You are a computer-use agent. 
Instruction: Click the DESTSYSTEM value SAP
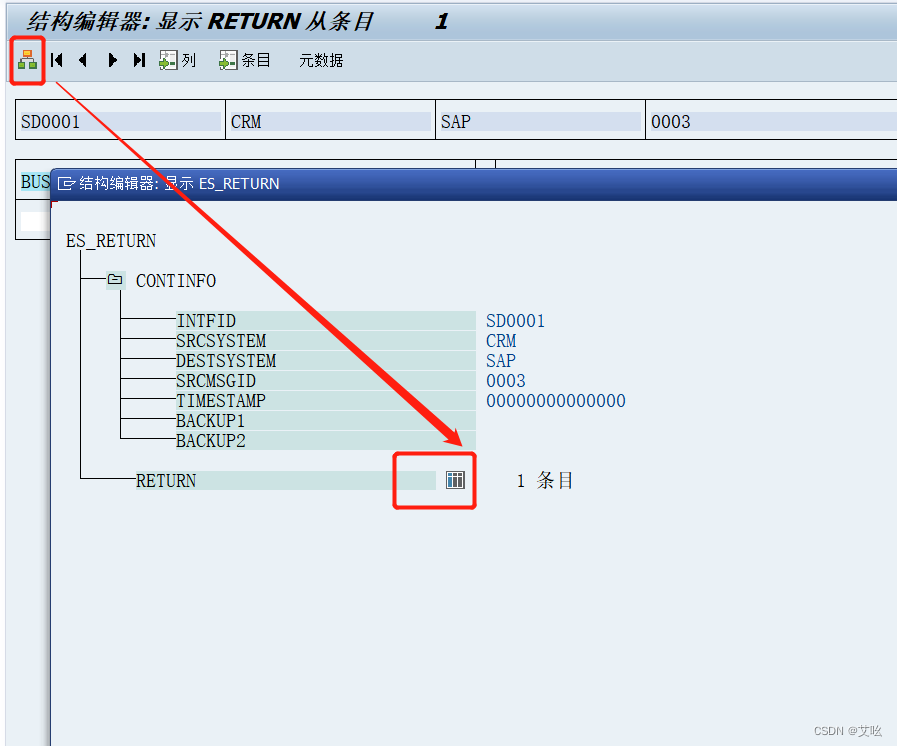[x=501, y=360]
